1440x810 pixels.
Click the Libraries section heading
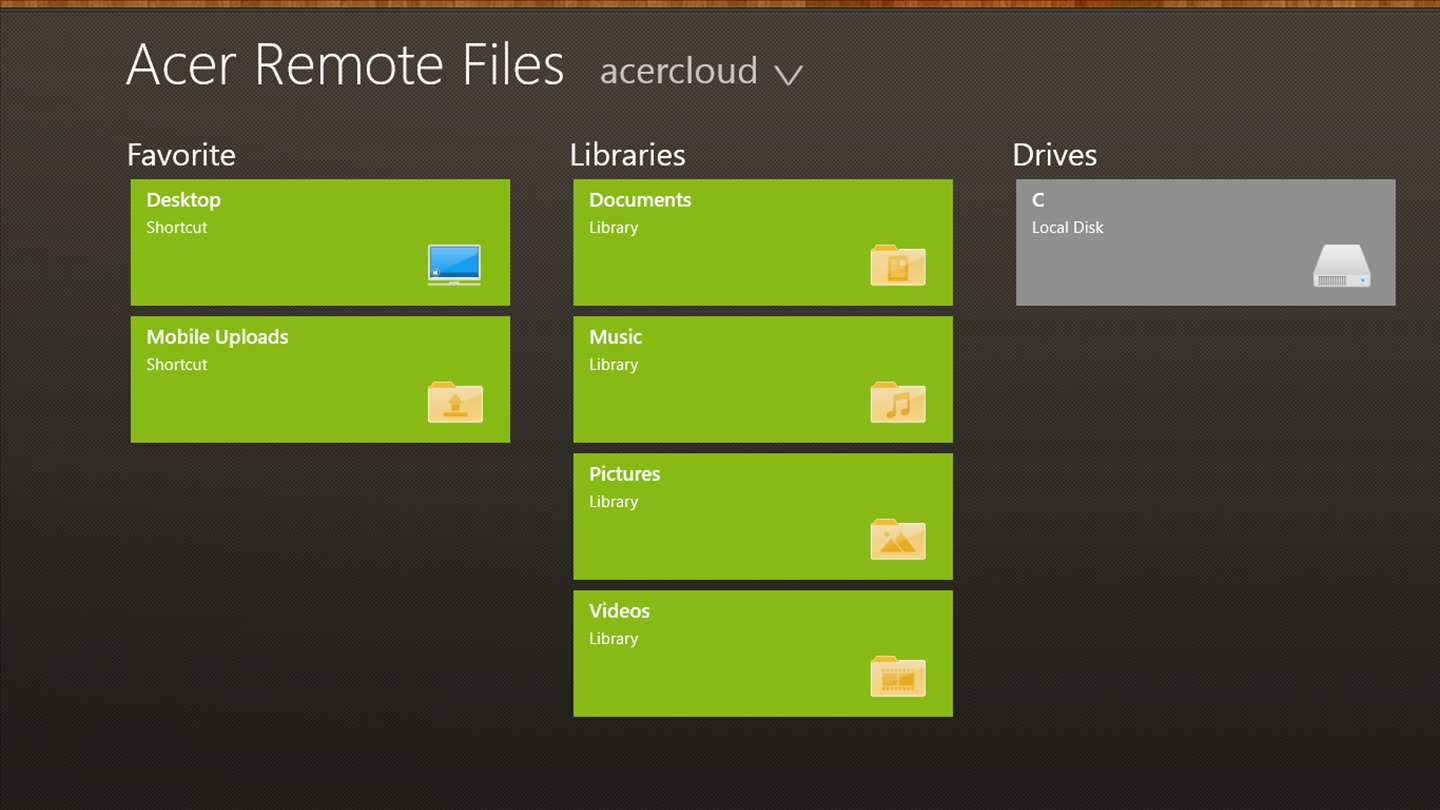click(x=627, y=155)
